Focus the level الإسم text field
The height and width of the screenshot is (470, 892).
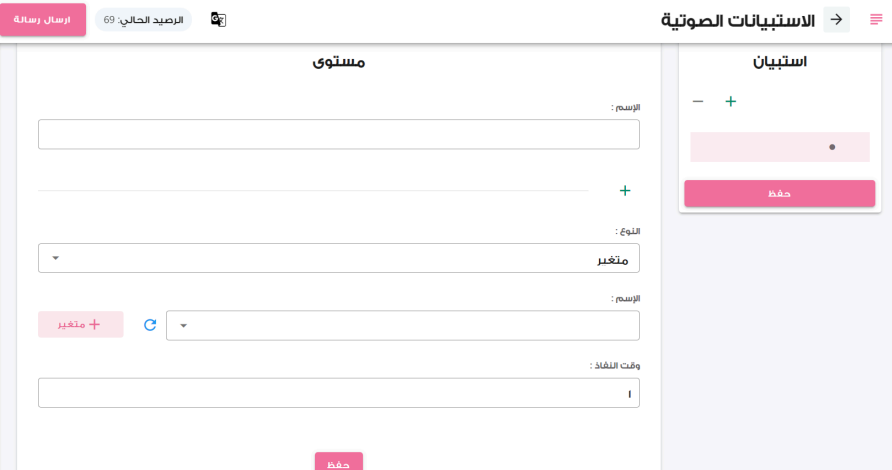(339, 134)
